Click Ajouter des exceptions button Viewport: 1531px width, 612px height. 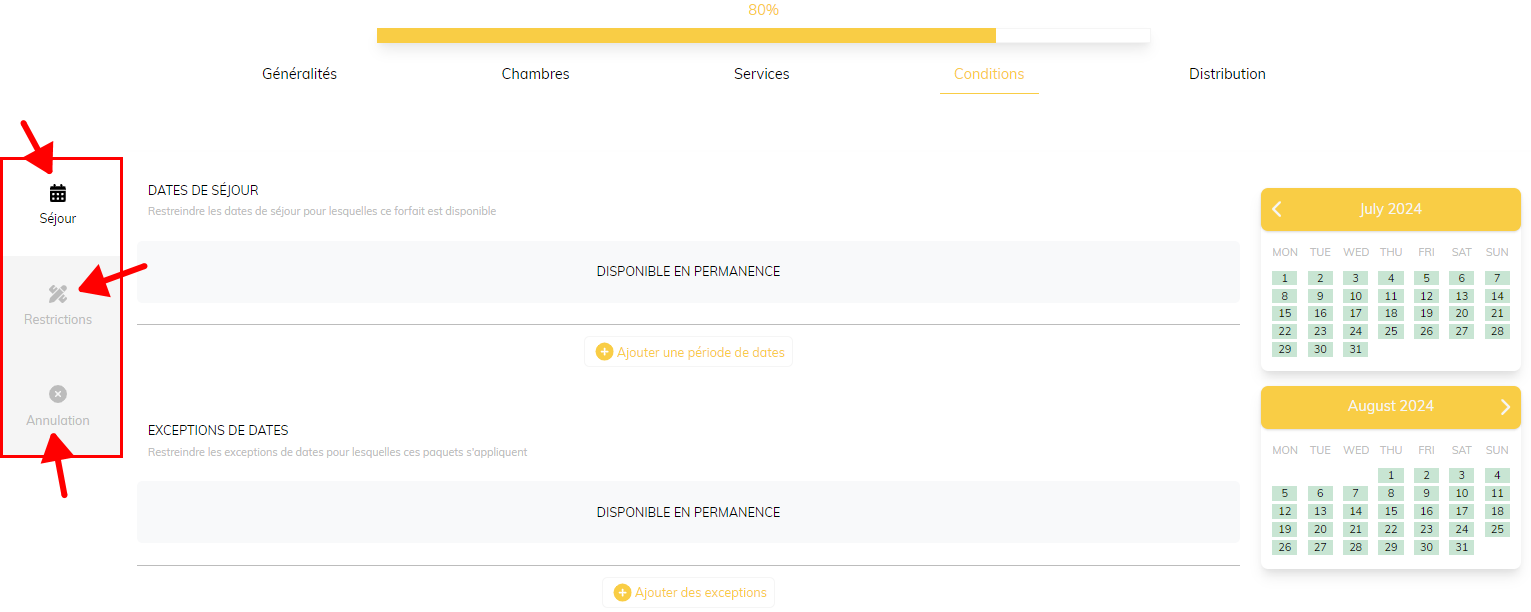[x=700, y=593]
